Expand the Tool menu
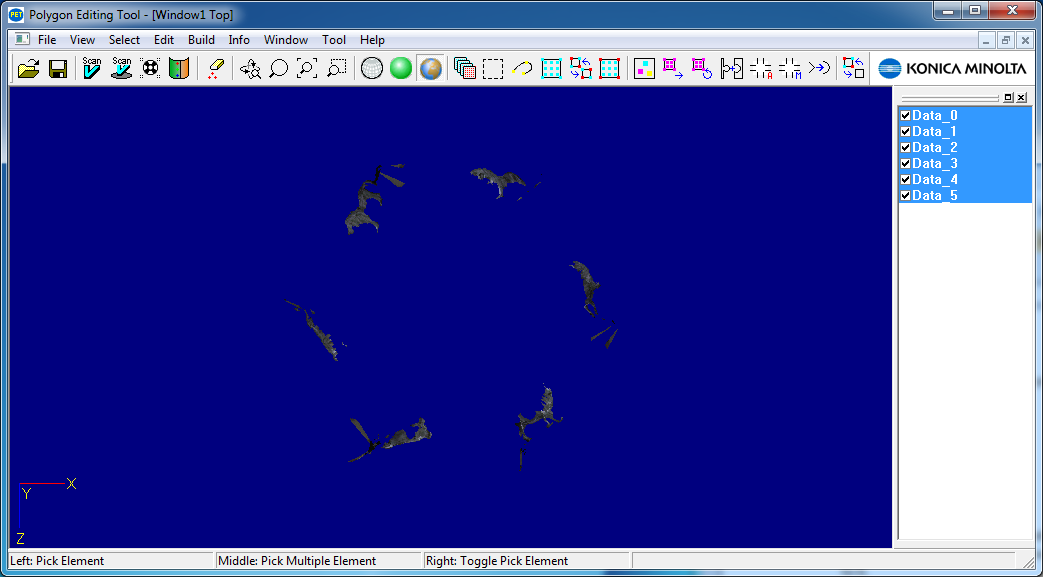 click(334, 40)
